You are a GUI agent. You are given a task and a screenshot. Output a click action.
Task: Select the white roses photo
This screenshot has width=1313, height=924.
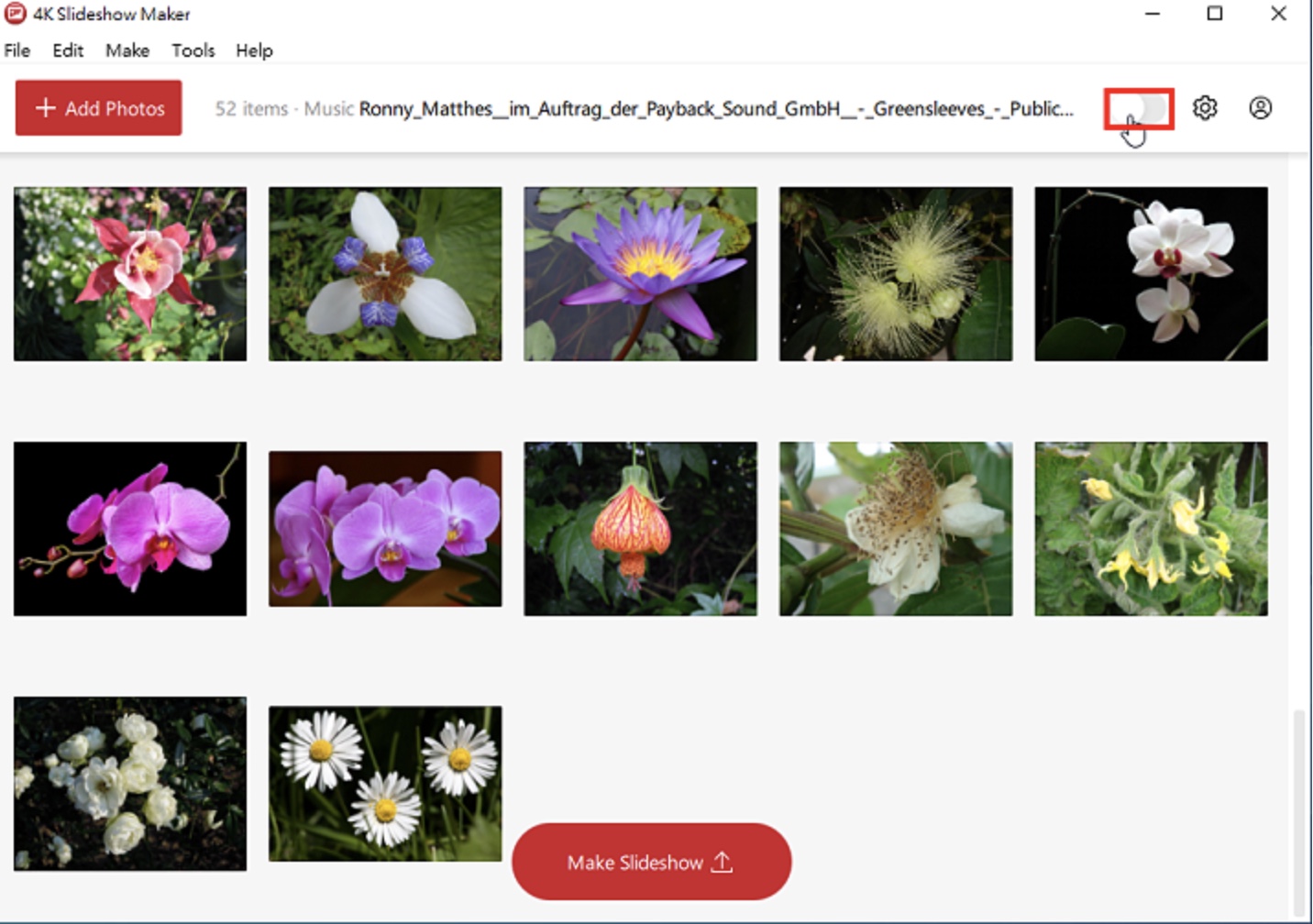tap(130, 784)
